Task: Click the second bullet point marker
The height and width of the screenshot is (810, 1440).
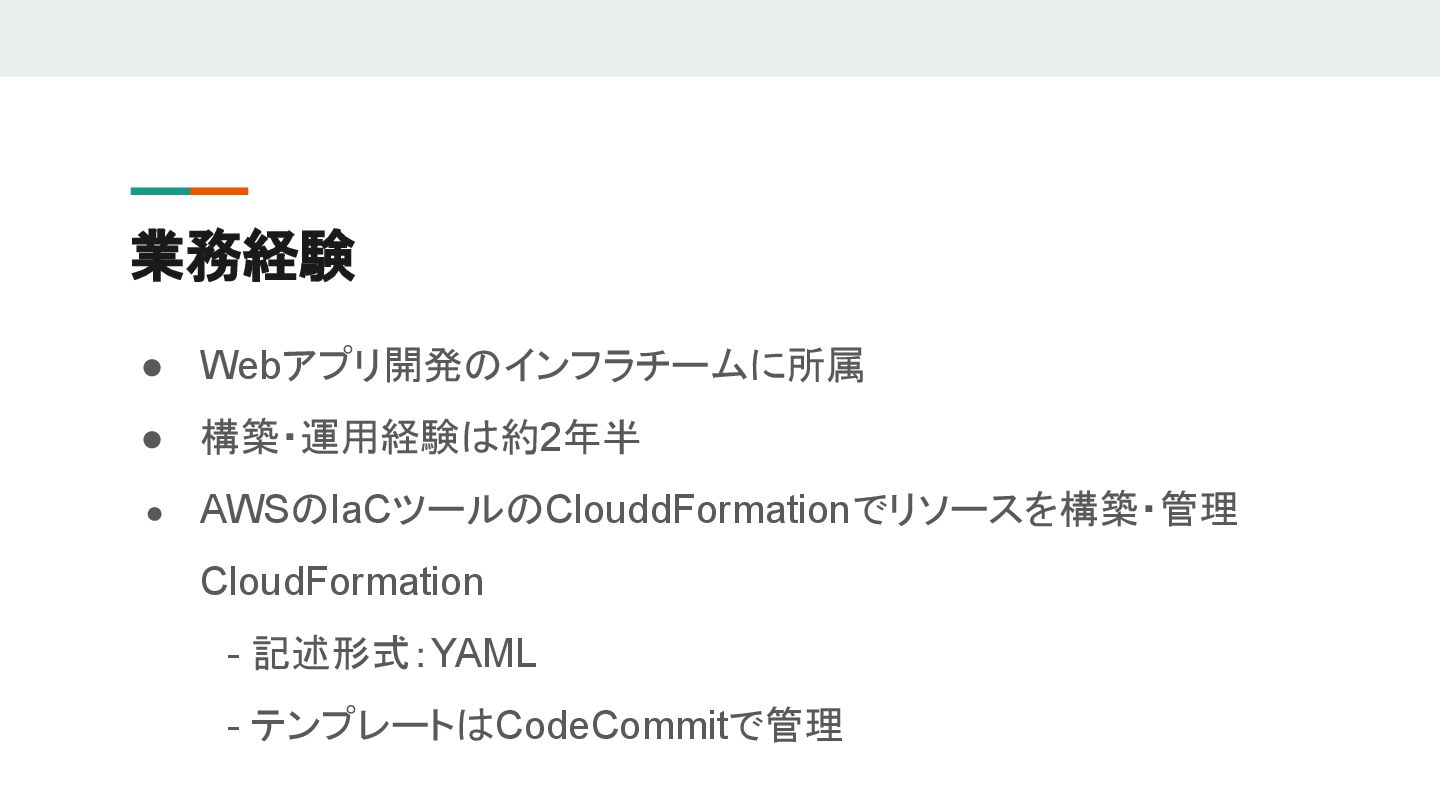Action: 153,440
